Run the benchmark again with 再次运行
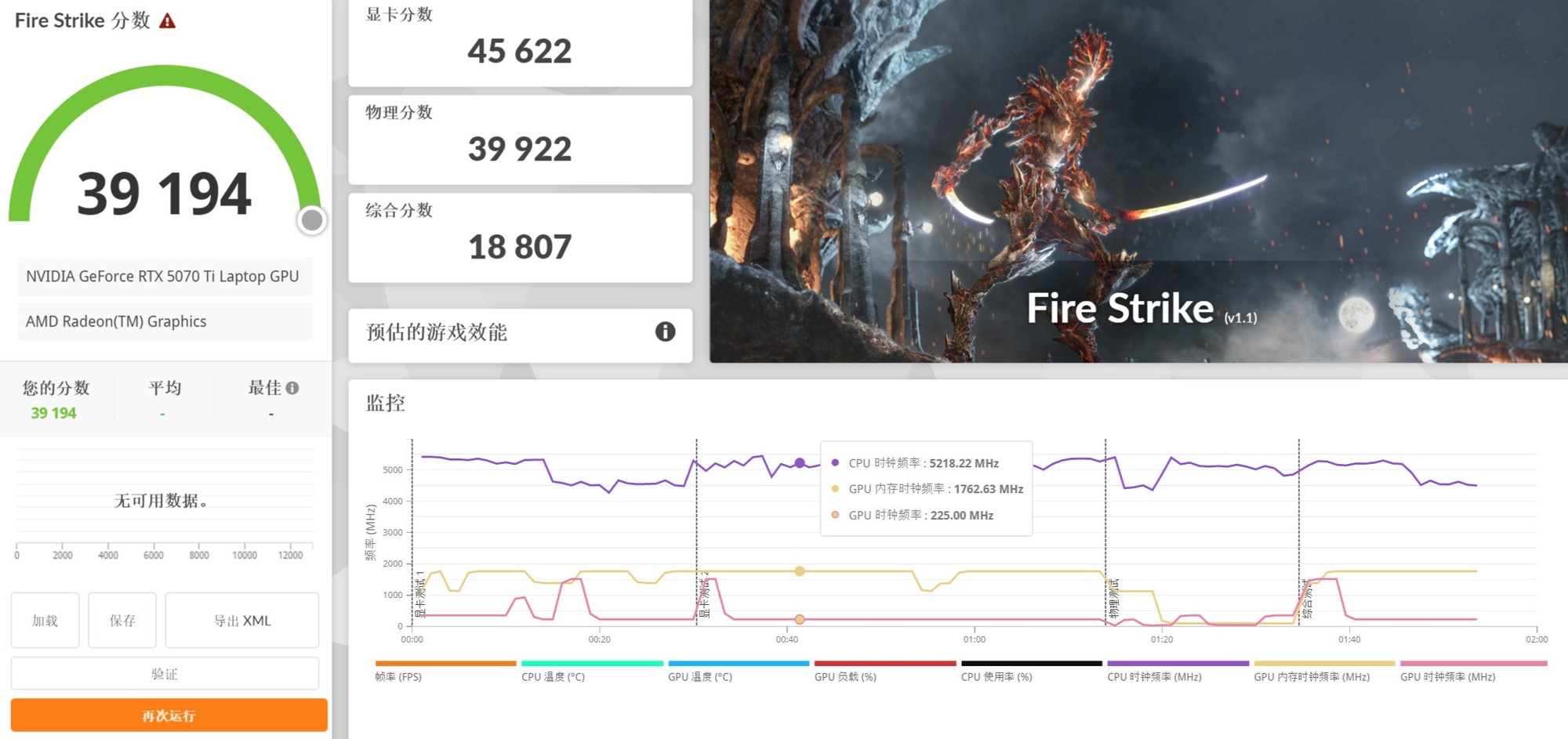This screenshot has width=1568, height=739. coord(169,715)
